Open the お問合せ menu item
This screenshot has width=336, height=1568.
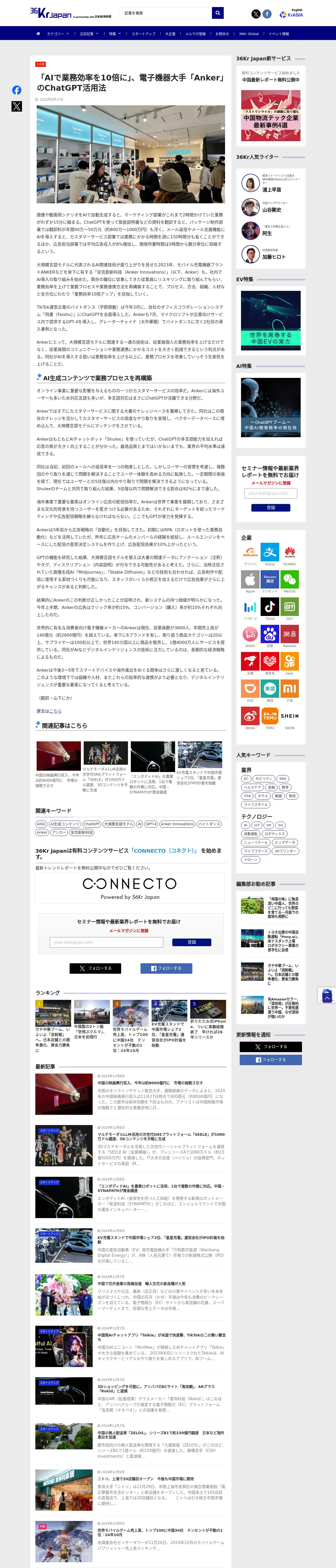click(x=222, y=33)
